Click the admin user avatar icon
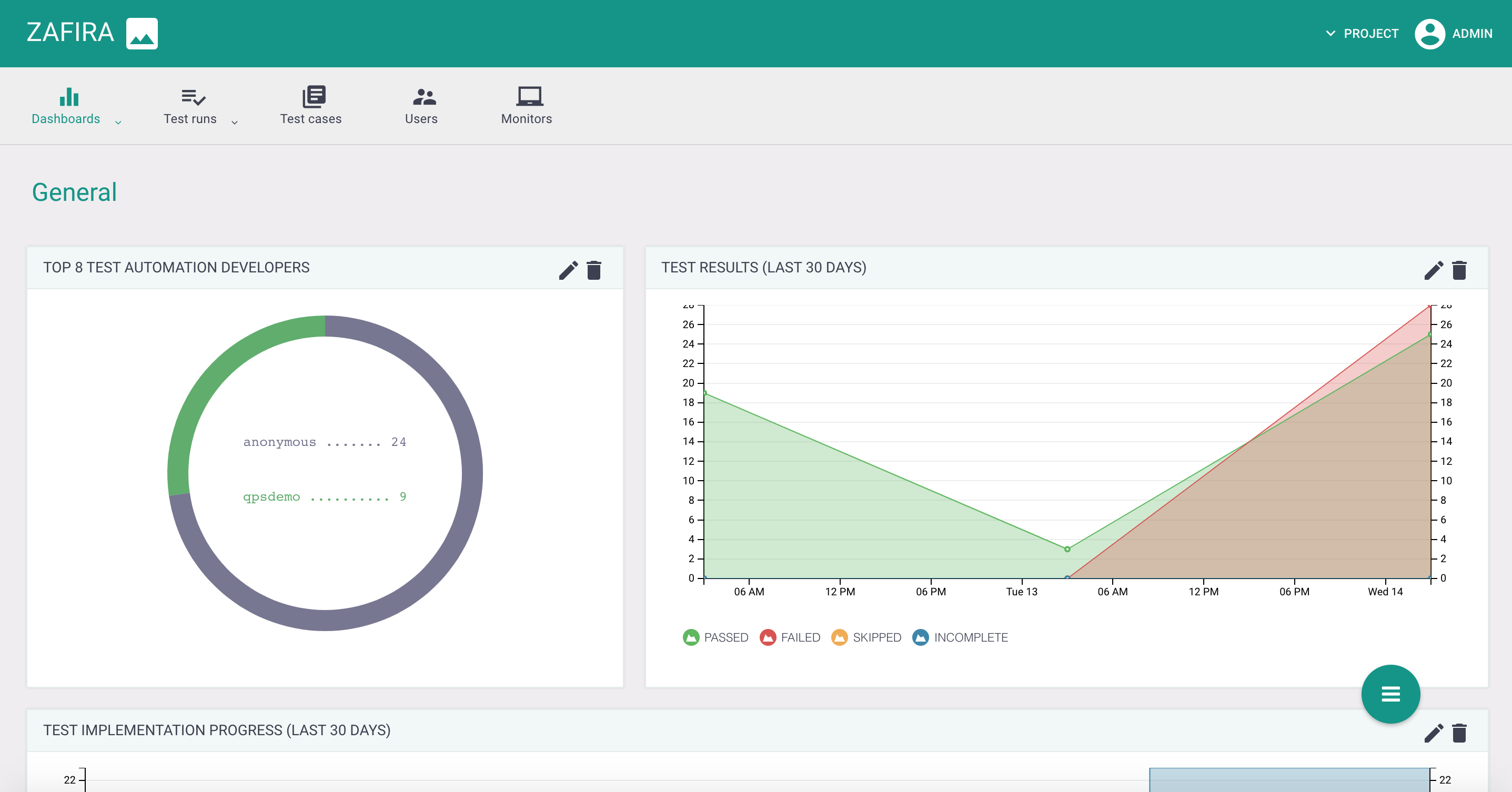 point(1429,34)
